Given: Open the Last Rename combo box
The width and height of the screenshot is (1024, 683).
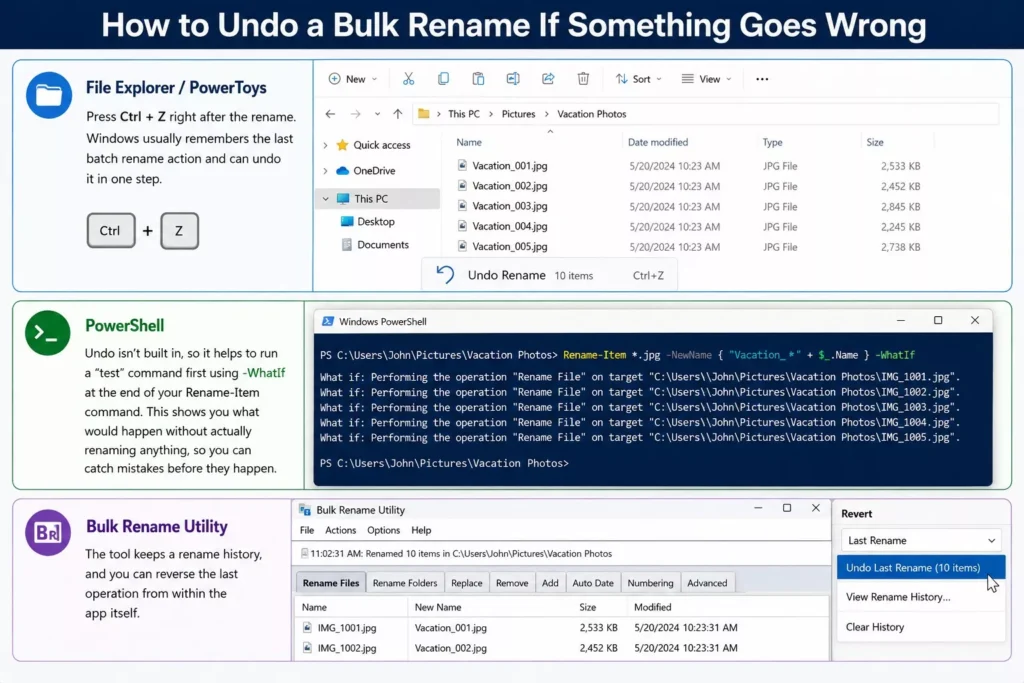Looking at the screenshot, I should 921,540.
